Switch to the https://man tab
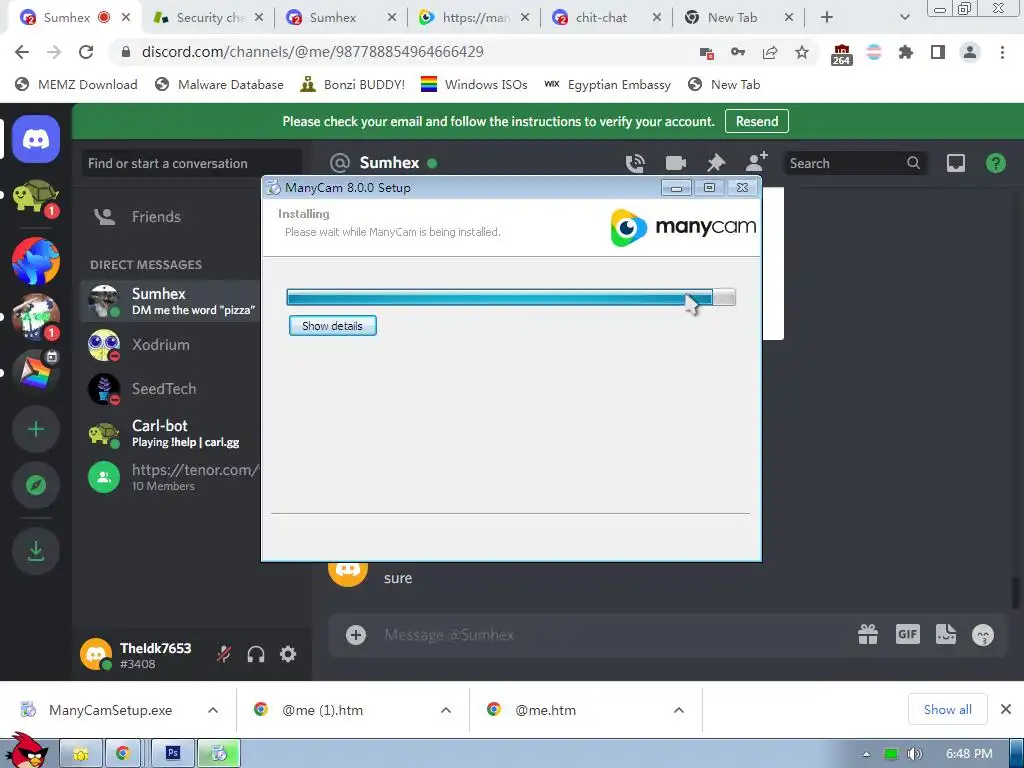The height and width of the screenshot is (768, 1024). pos(474,18)
